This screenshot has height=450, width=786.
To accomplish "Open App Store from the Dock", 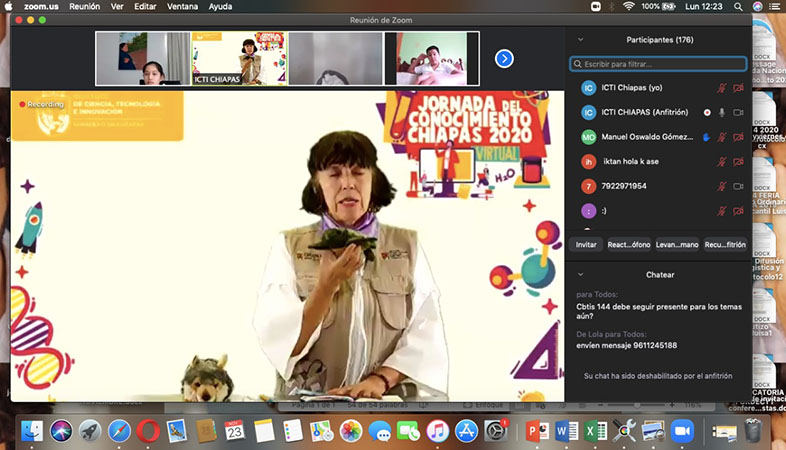I will 466,431.
